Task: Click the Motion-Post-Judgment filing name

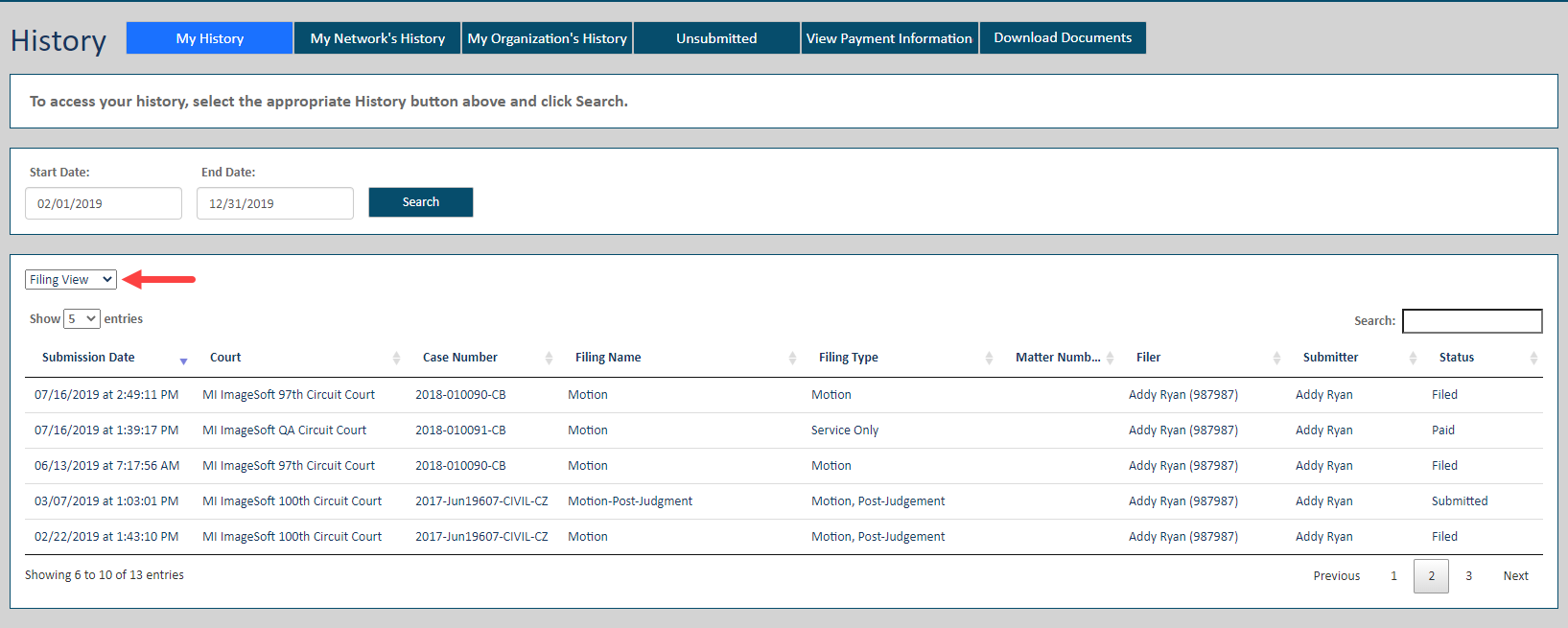Action: pos(630,501)
